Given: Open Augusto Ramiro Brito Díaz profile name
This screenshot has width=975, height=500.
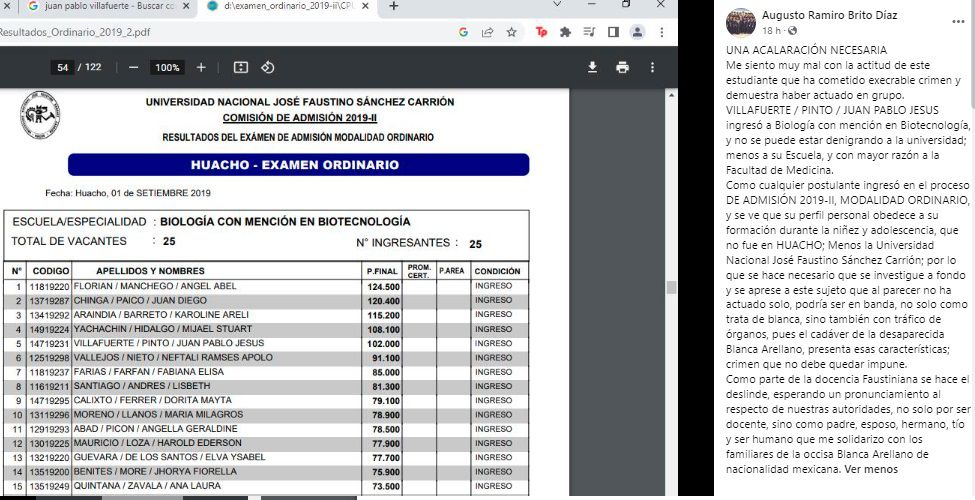Looking at the screenshot, I should (829, 16).
